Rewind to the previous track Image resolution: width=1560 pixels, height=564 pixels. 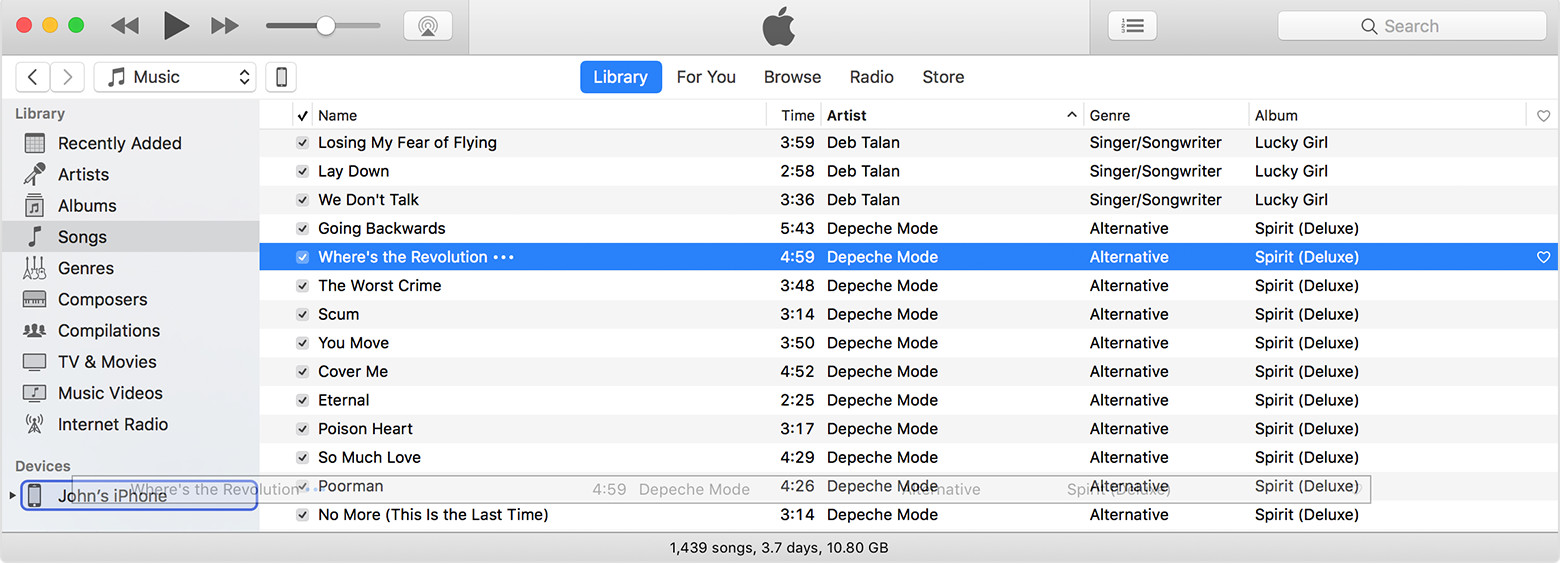tap(125, 26)
